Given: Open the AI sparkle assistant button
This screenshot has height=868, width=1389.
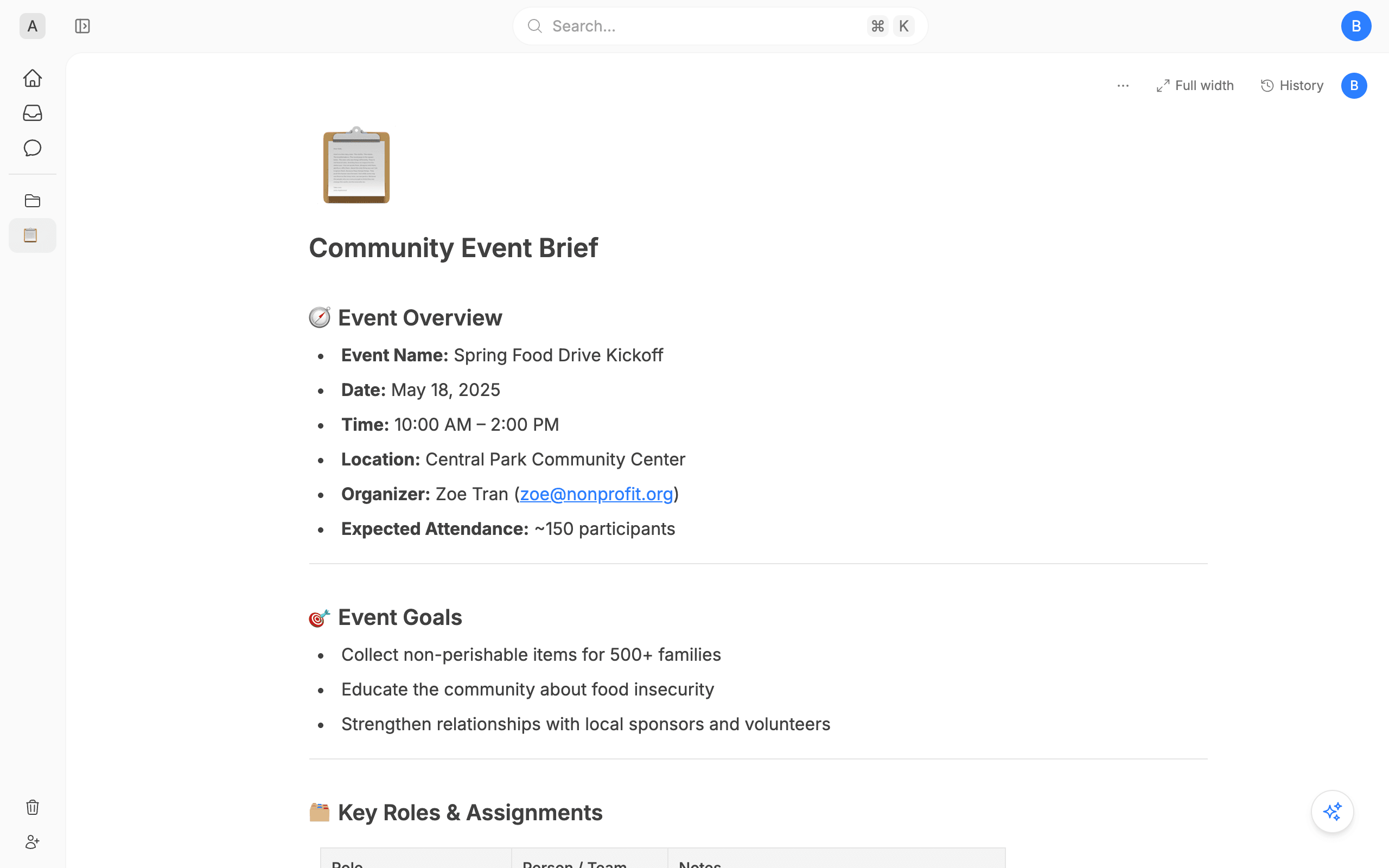Looking at the screenshot, I should [x=1332, y=812].
